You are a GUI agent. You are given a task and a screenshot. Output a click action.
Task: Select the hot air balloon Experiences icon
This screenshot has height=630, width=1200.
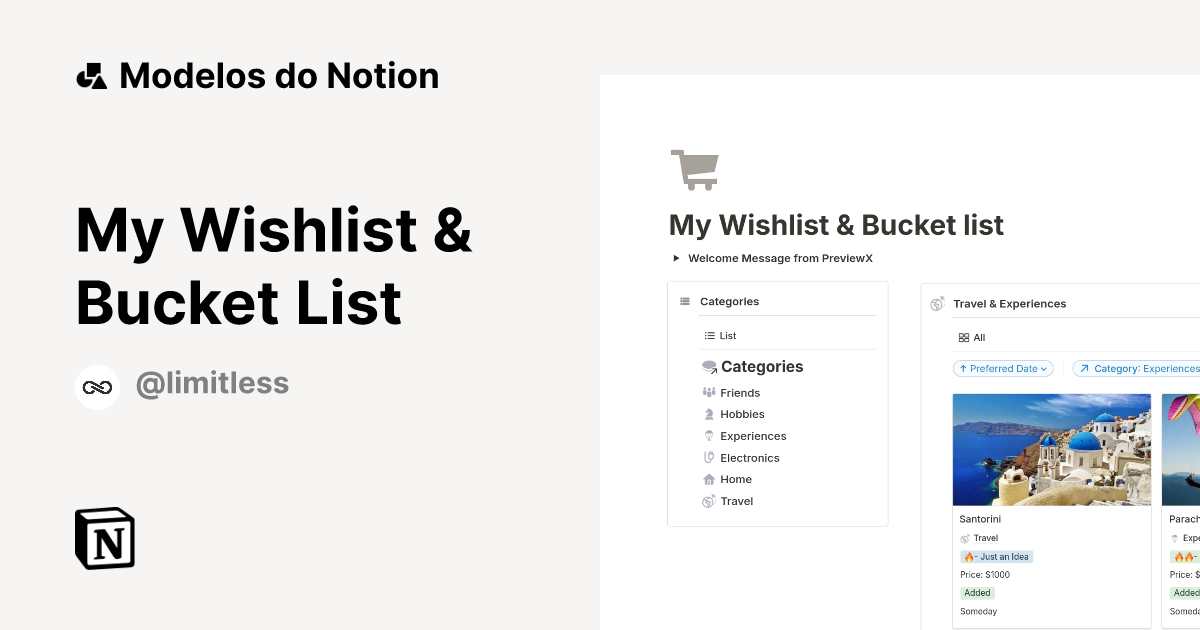[x=710, y=436]
